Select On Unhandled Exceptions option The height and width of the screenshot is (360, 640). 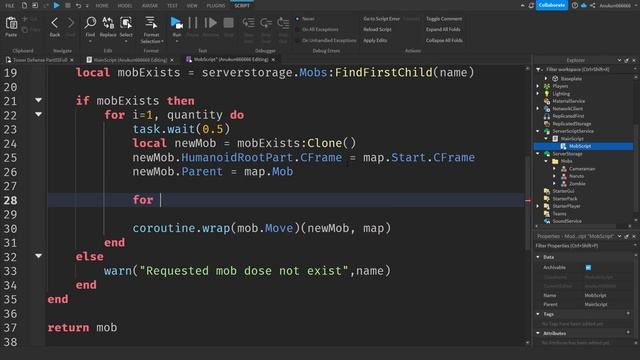[297, 40]
